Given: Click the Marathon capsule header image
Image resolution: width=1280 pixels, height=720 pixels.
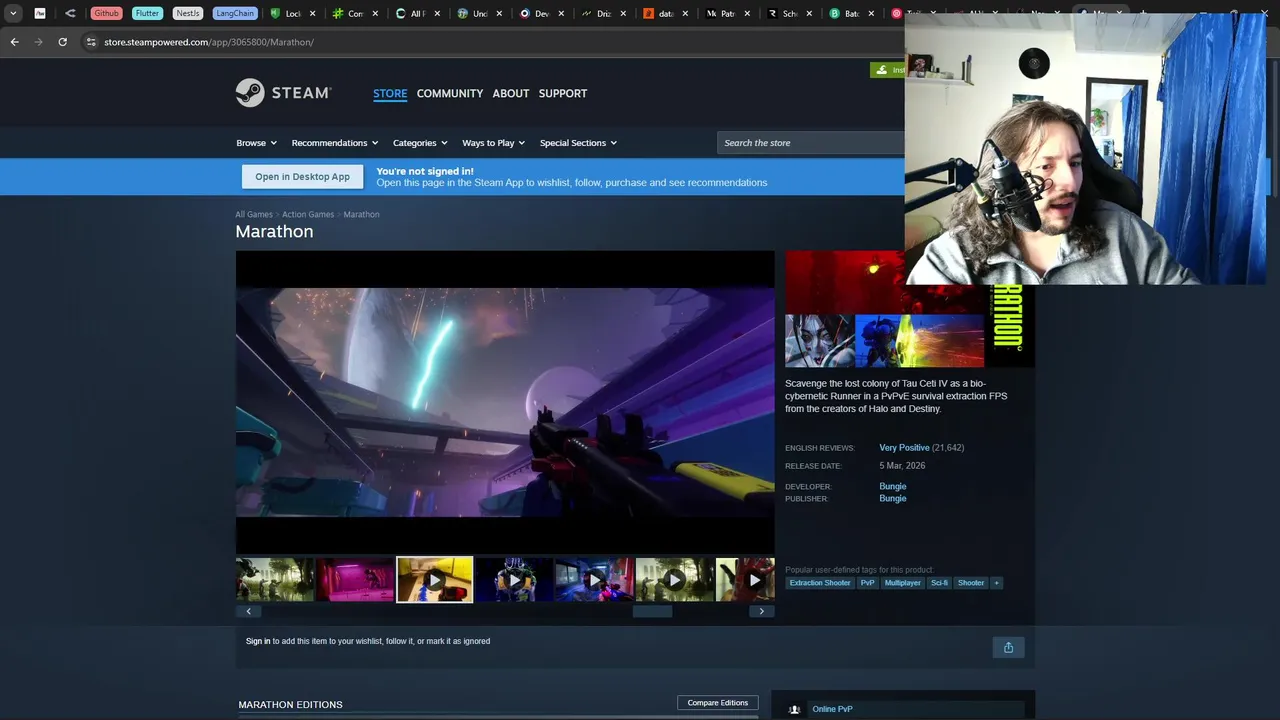Looking at the screenshot, I should pos(910,310).
